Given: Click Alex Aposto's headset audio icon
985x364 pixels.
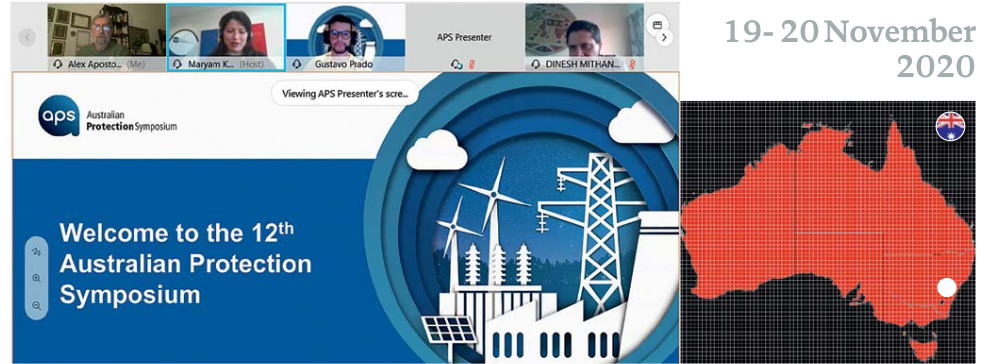Looking at the screenshot, I should coord(58,64).
